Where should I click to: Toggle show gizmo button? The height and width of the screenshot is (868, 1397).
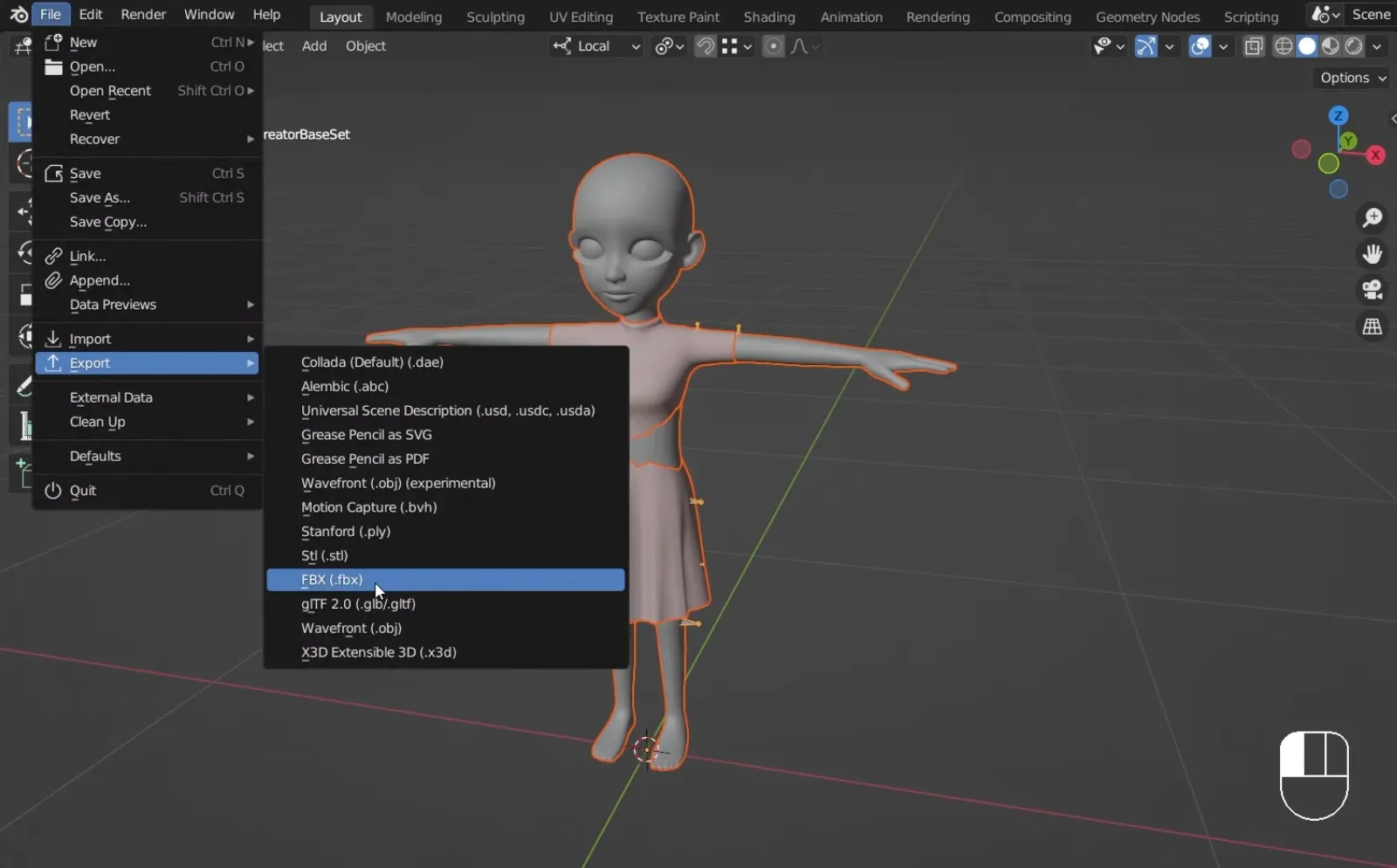[1146, 46]
